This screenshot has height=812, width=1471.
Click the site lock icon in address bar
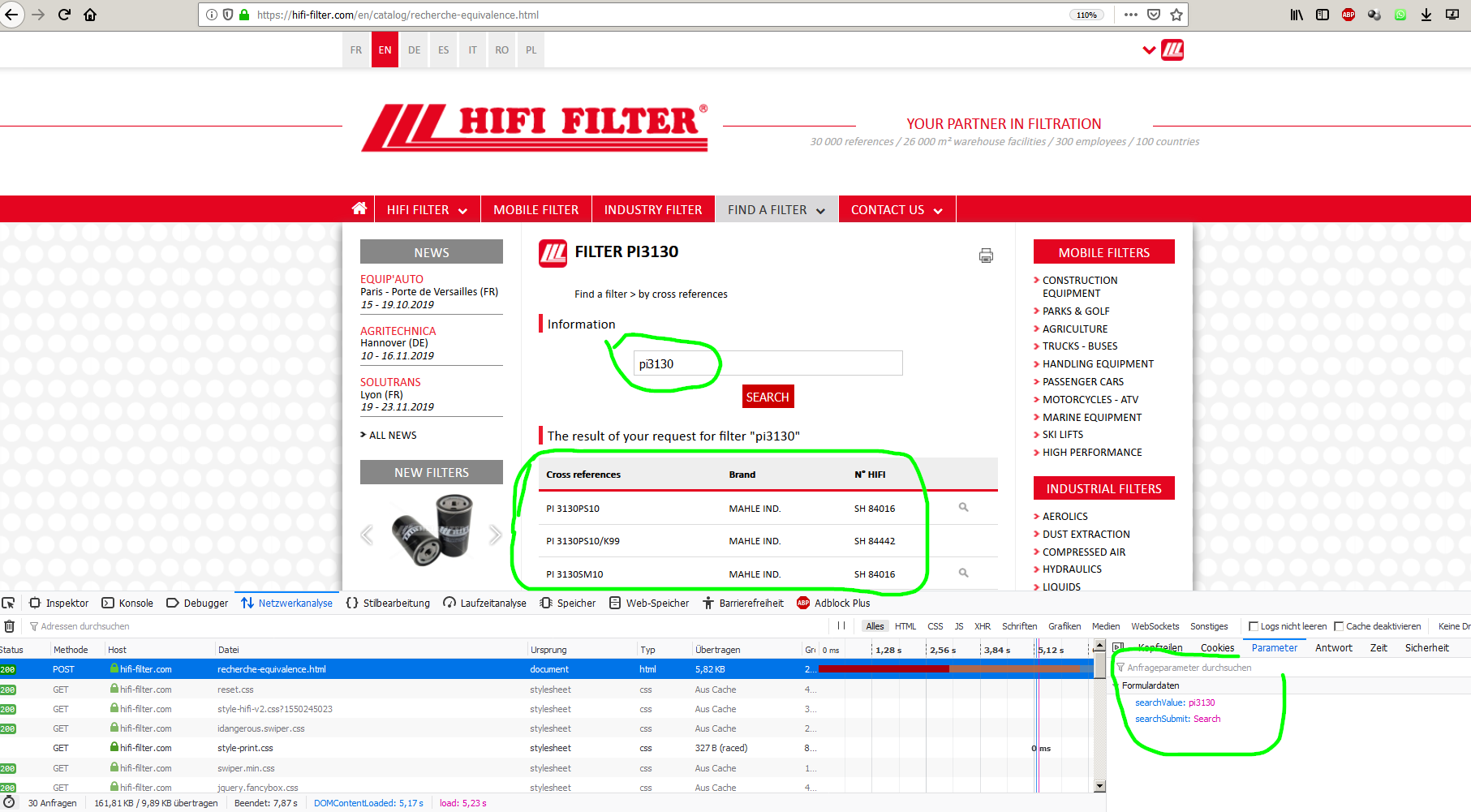pyautogui.click(x=244, y=15)
